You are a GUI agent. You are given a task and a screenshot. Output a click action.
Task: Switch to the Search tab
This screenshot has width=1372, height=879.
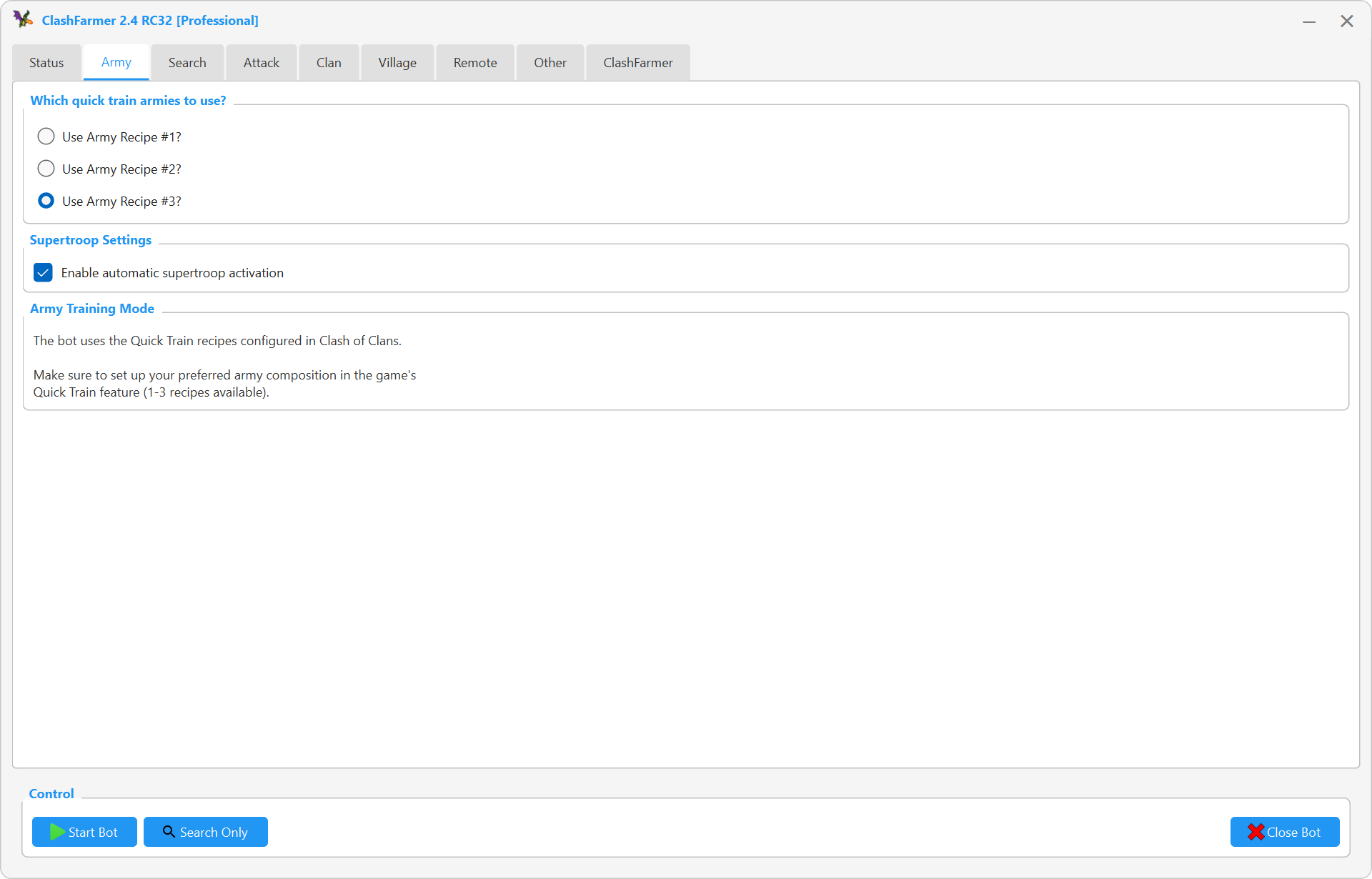(x=187, y=63)
